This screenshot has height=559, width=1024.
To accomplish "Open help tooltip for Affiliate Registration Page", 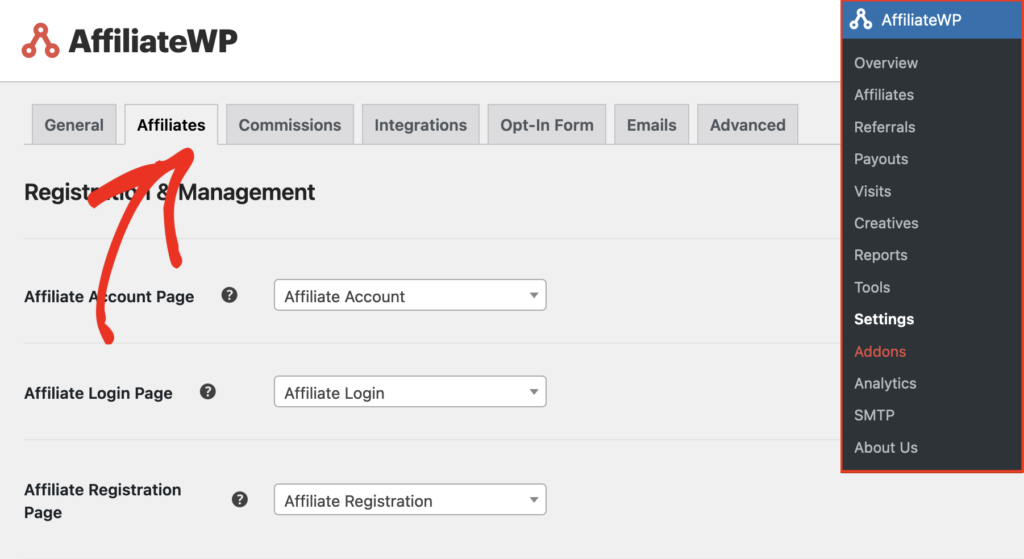I will tap(240, 500).
